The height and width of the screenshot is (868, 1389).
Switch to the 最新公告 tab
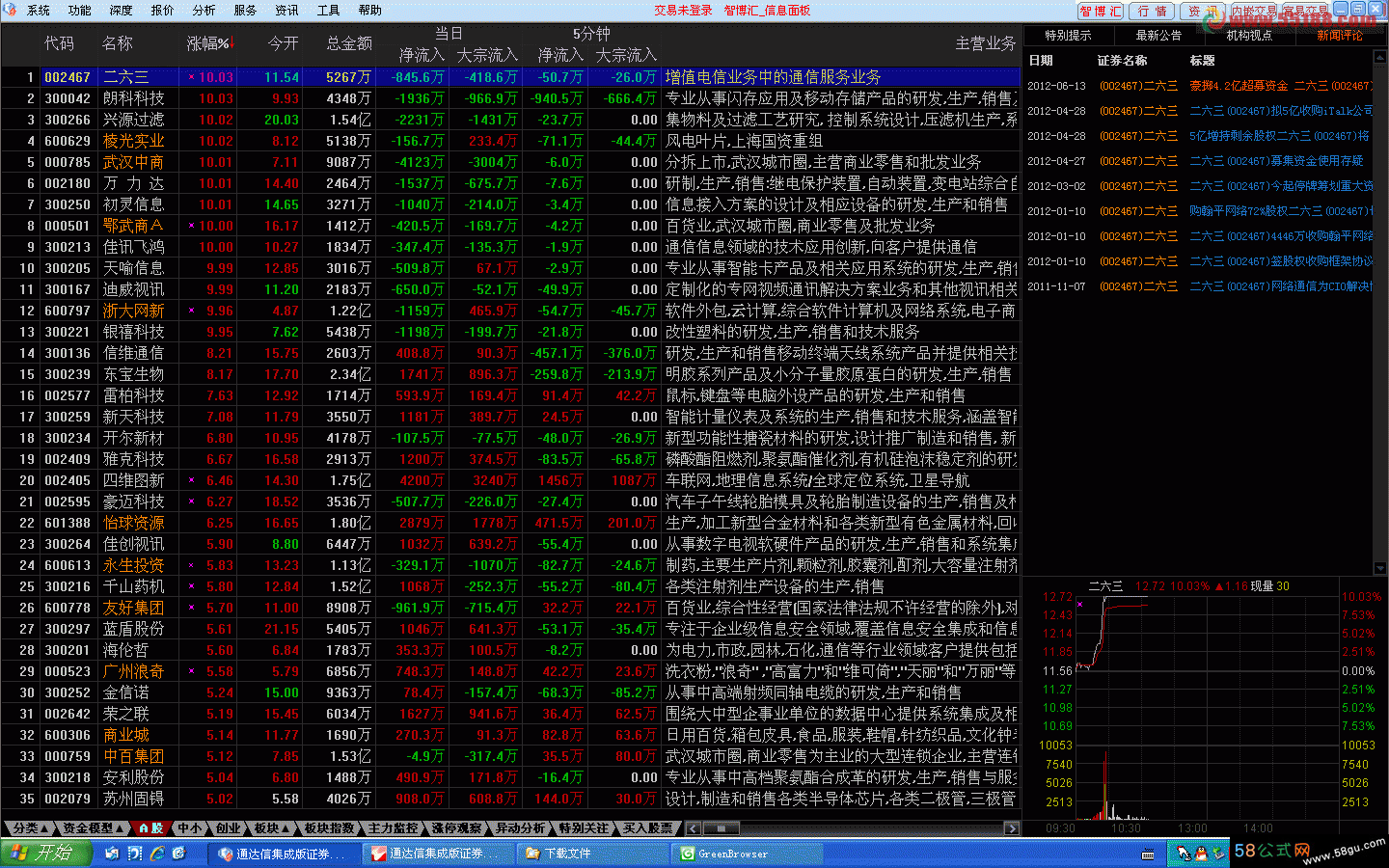click(x=1158, y=36)
